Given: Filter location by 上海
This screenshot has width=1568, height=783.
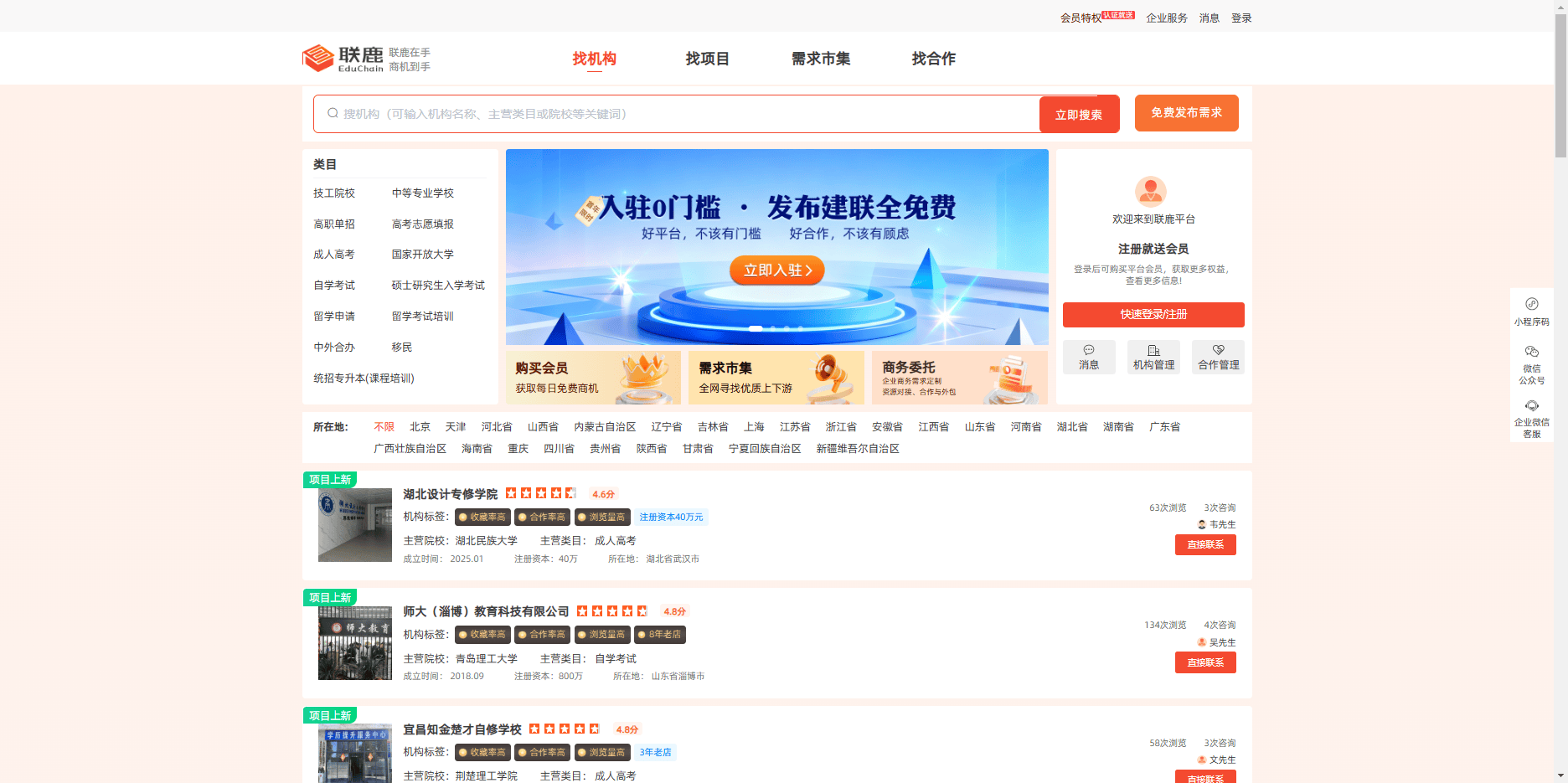Looking at the screenshot, I should coord(754,427).
